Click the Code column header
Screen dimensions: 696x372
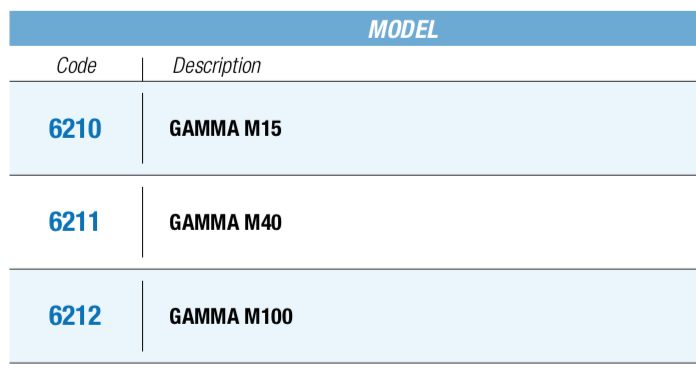click(x=76, y=66)
